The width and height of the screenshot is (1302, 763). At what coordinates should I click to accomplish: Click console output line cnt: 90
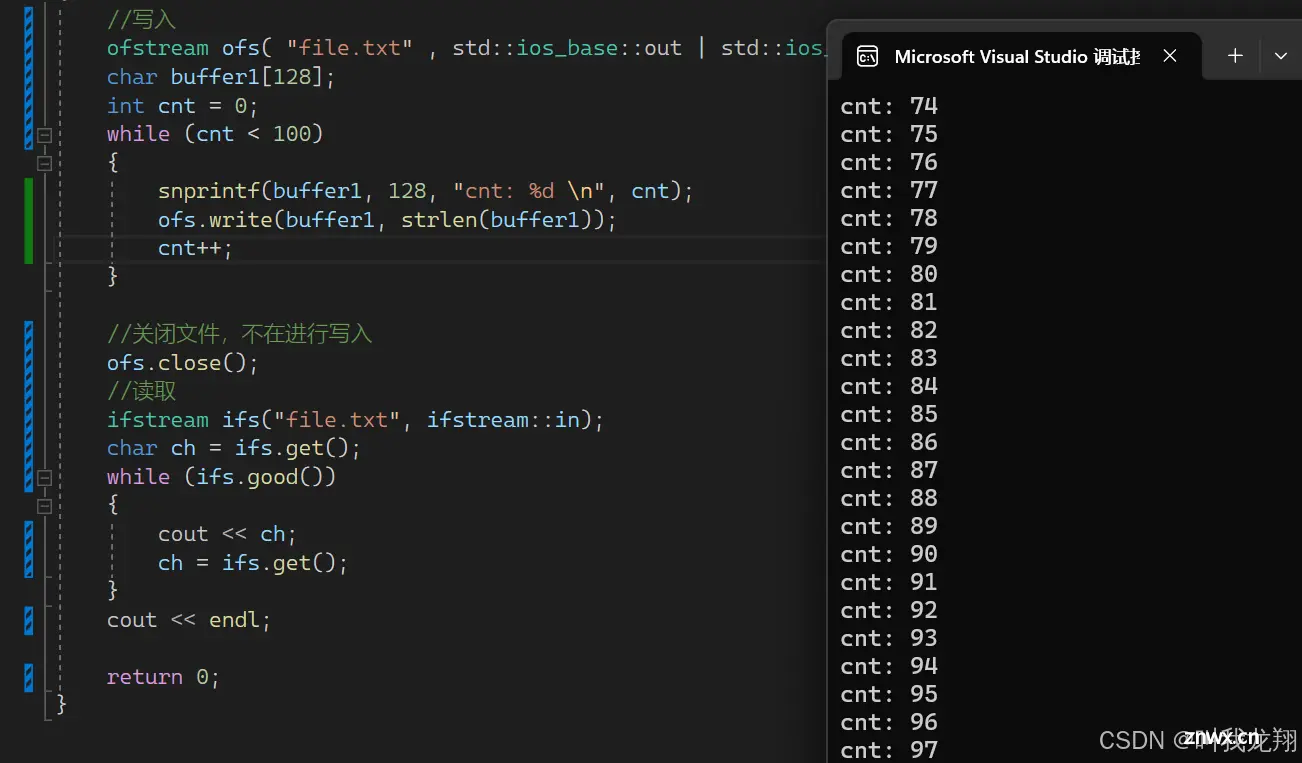click(x=889, y=554)
